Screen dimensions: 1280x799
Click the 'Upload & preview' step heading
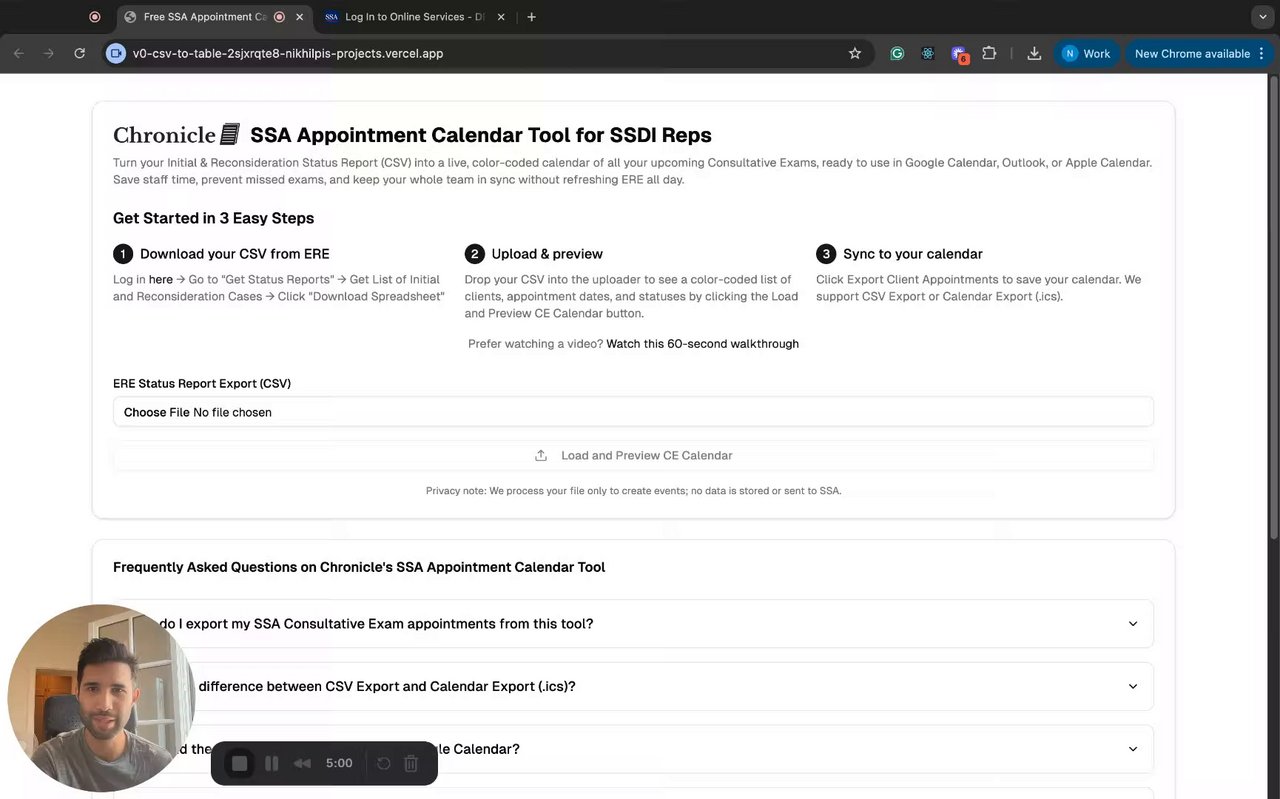pos(547,254)
